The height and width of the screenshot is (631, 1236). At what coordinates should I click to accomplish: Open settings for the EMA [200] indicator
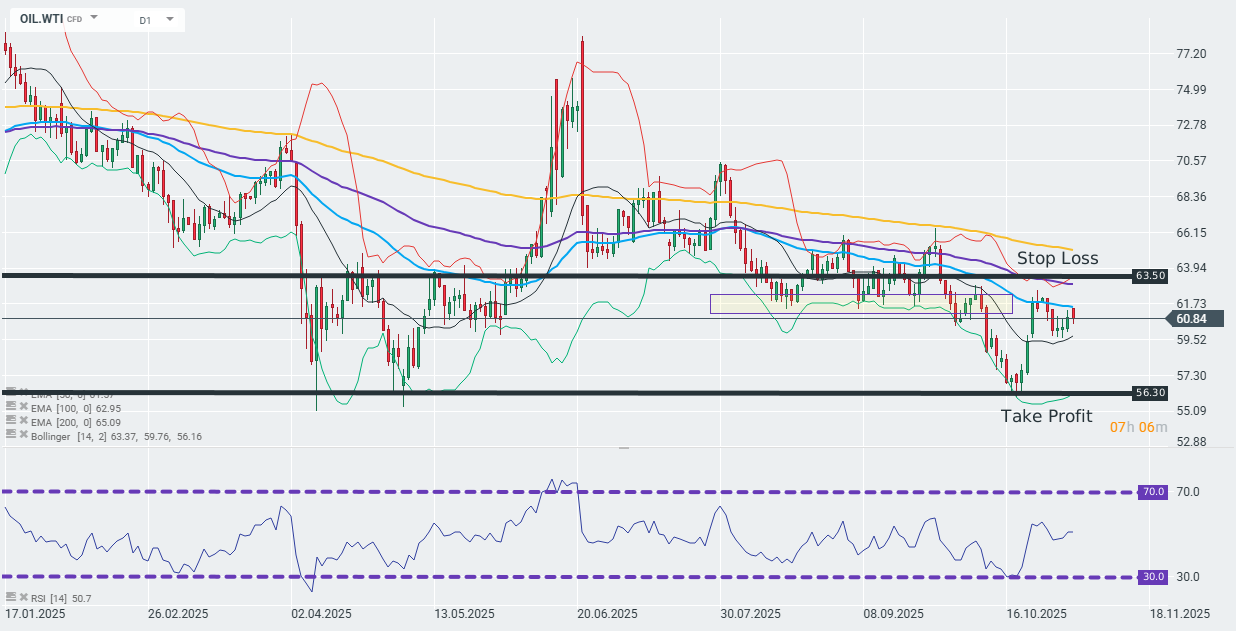11,421
